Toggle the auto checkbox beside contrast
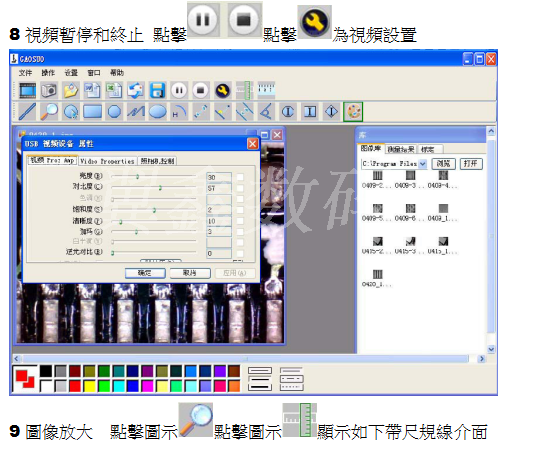 pos(240,188)
